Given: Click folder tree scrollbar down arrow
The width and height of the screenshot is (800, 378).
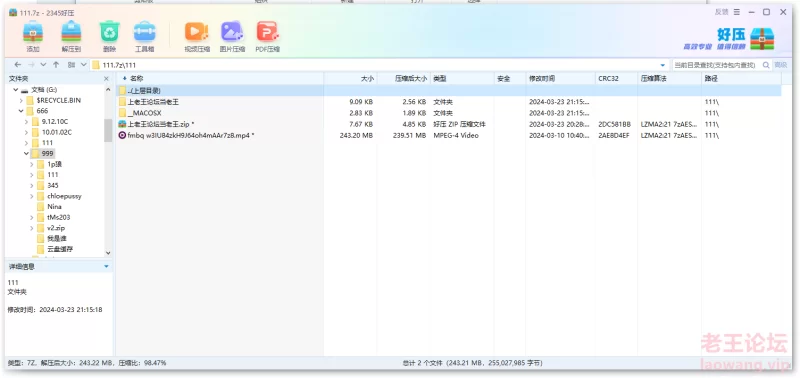Looking at the screenshot, I should point(108,253).
